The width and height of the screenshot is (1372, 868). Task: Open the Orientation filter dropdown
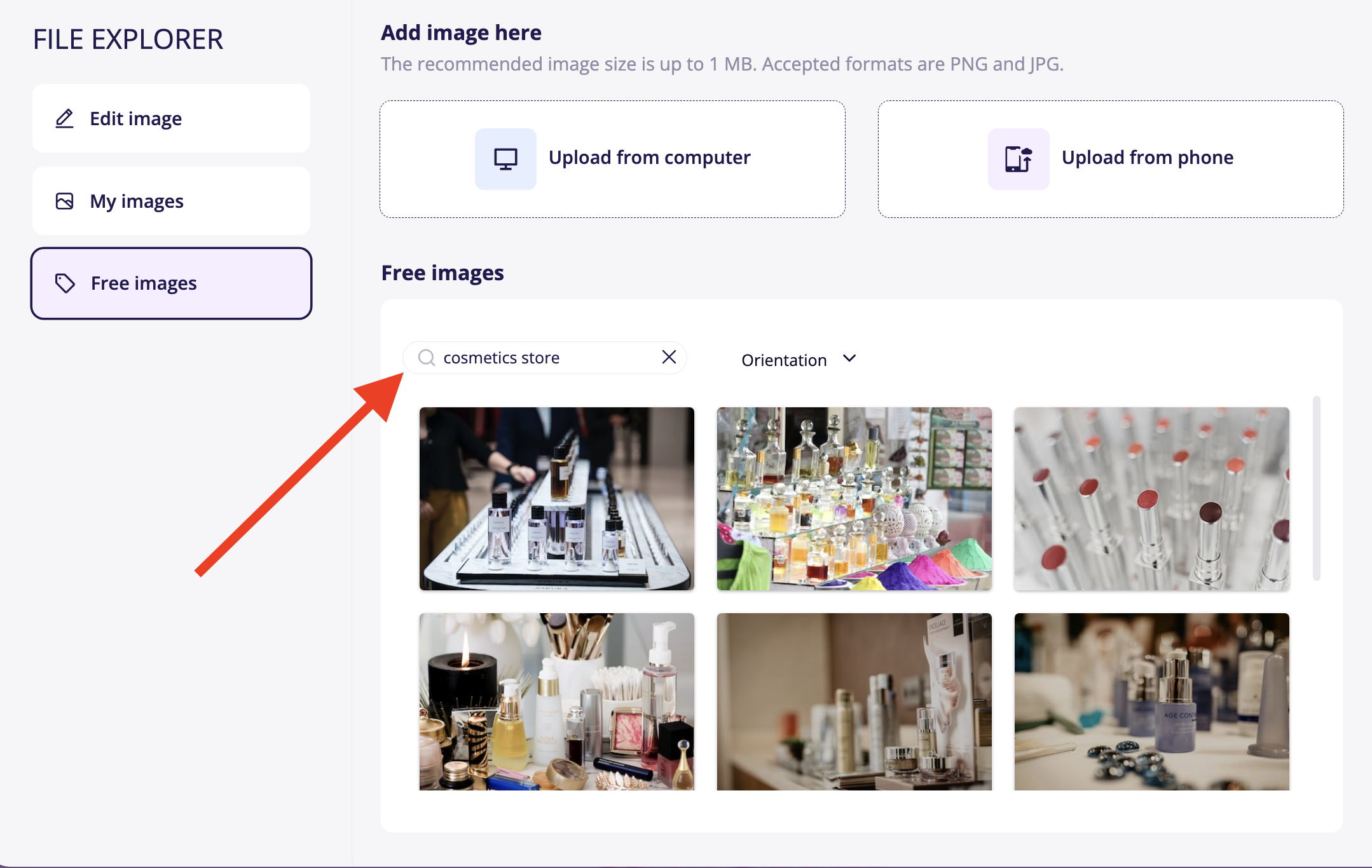[x=784, y=360]
